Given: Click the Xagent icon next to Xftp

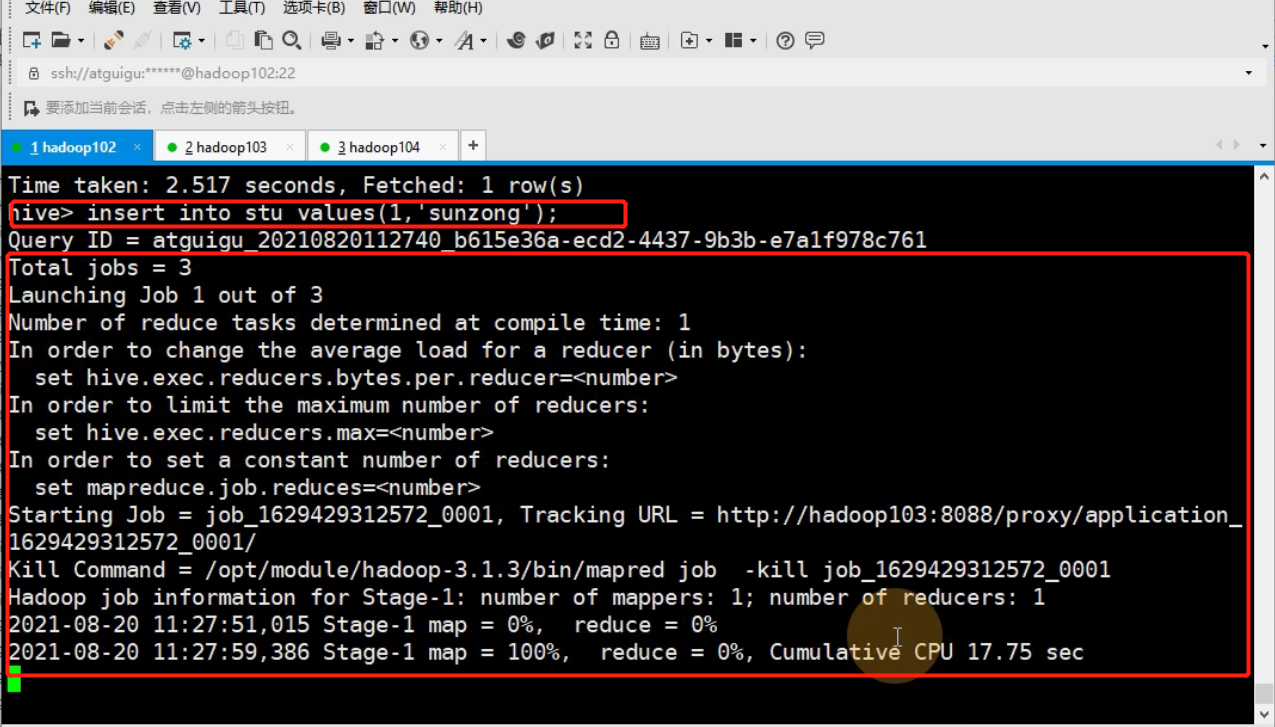Looking at the screenshot, I should 546,40.
